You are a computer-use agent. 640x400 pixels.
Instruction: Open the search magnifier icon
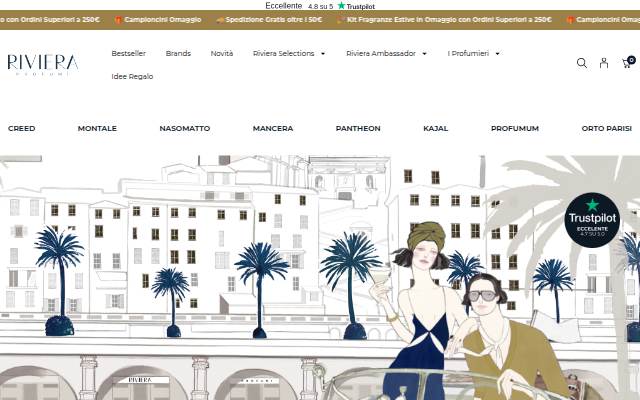tap(582, 63)
